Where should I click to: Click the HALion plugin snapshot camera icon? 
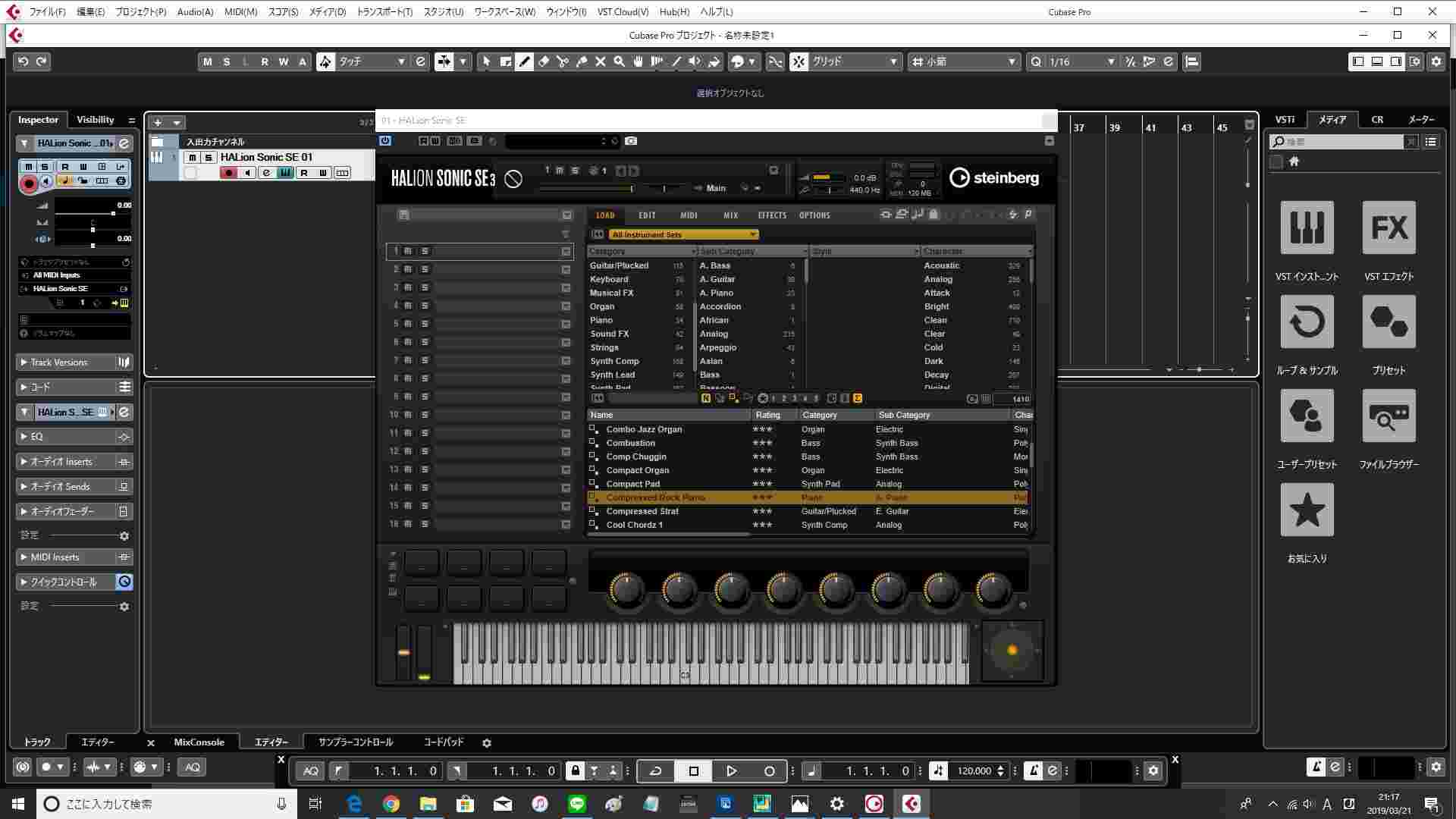[x=631, y=141]
